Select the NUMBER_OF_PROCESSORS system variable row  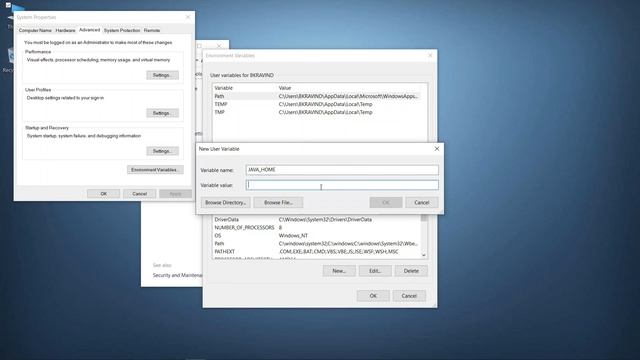pos(317,227)
